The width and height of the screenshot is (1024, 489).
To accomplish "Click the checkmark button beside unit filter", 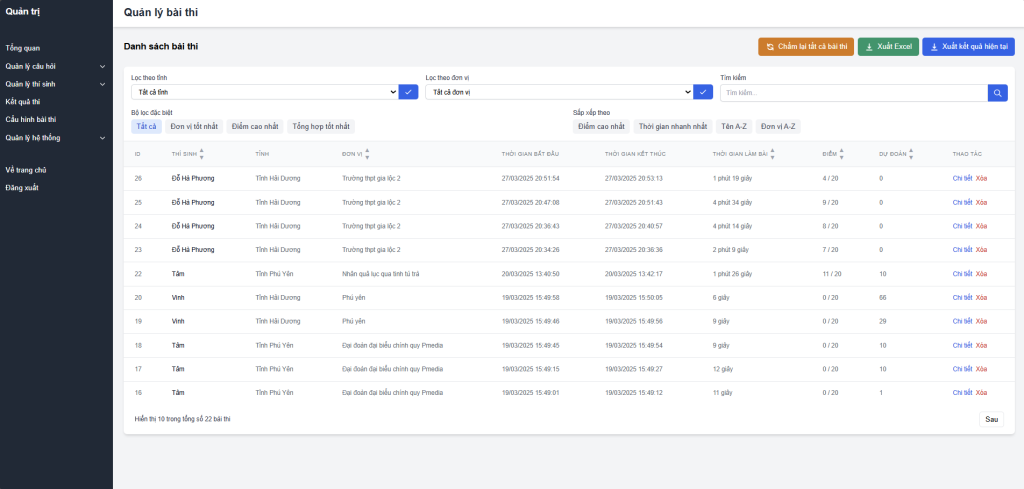I will pos(703,92).
